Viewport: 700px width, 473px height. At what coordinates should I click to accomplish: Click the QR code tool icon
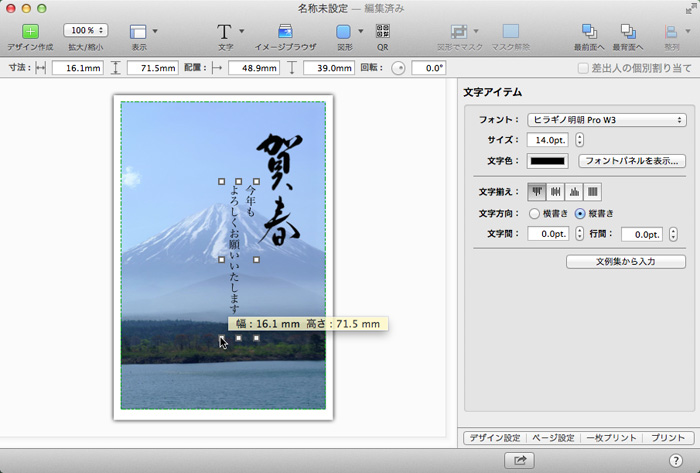[x=382, y=32]
